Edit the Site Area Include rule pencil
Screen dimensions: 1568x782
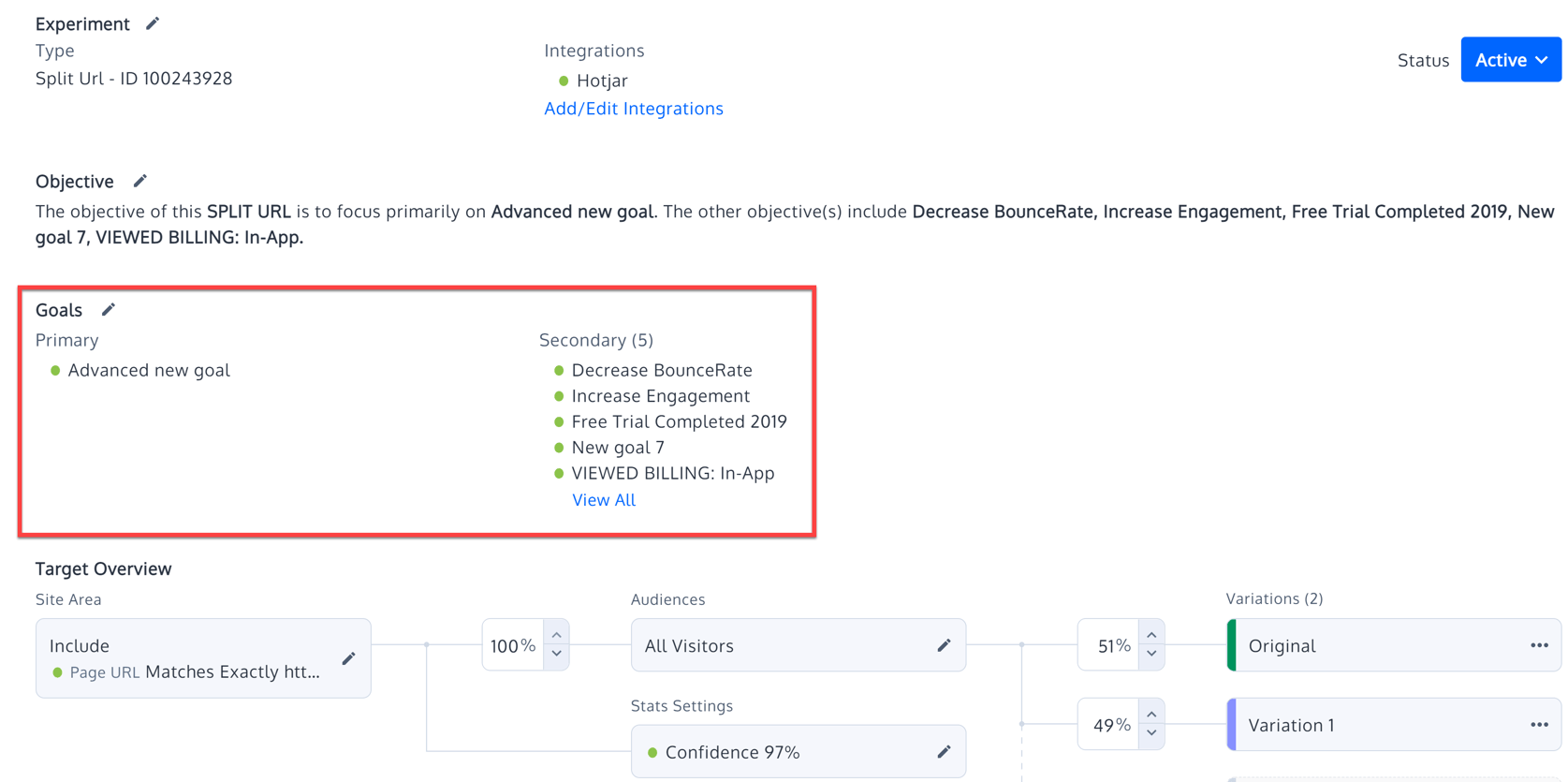348,658
